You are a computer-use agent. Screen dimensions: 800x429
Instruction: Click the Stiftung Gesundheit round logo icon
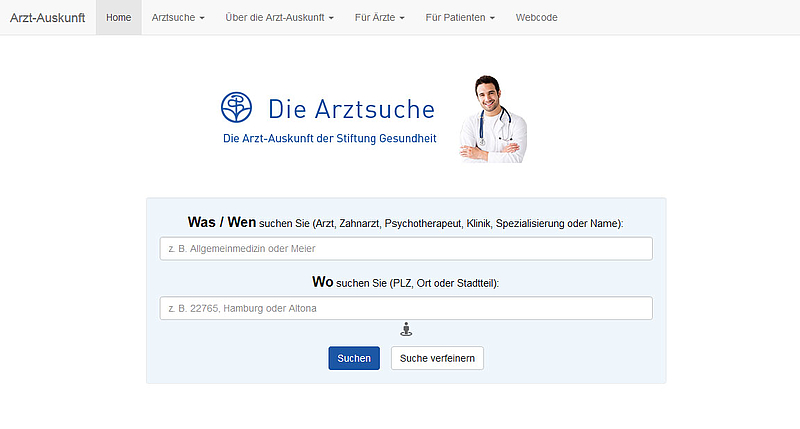coord(236,107)
